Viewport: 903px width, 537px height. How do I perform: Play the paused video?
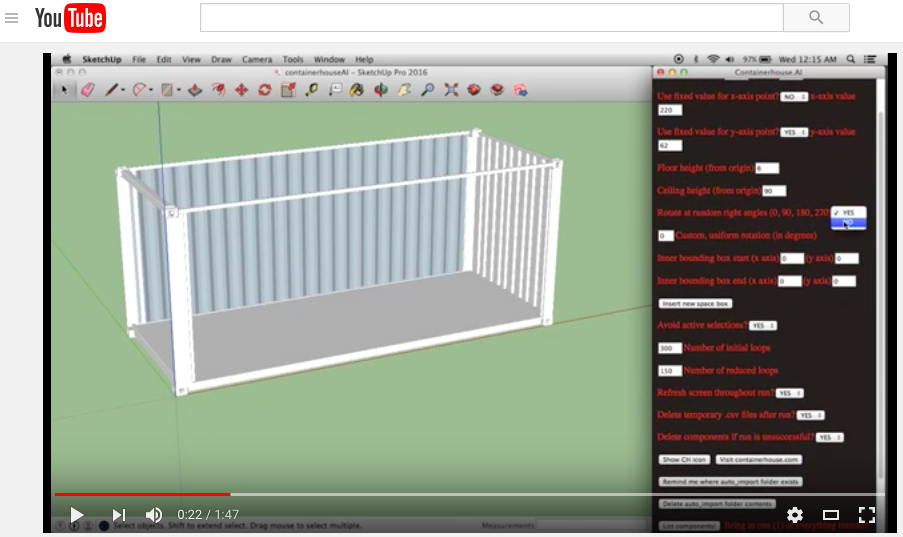click(76, 515)
